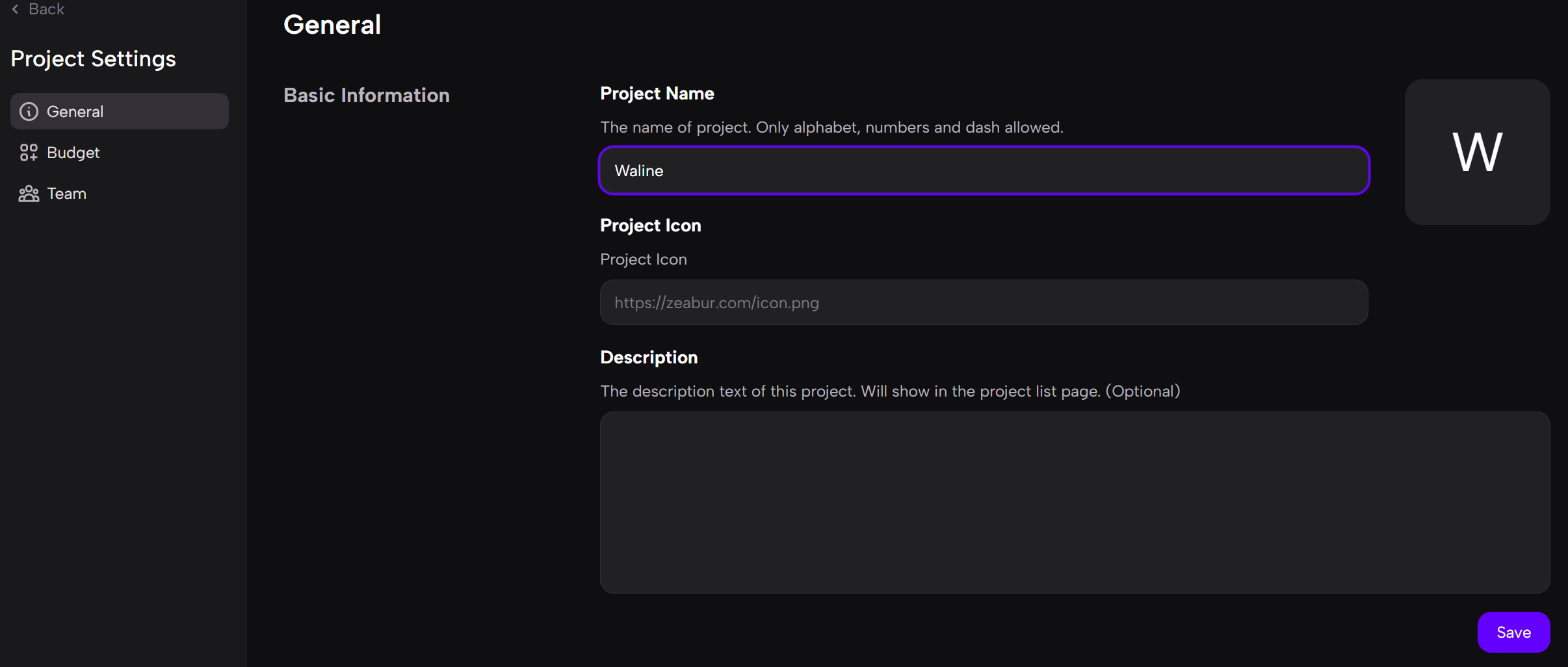1568x667 pixels.
Task: Focus the Project Name field containing Waline
Action: [984, 171]
